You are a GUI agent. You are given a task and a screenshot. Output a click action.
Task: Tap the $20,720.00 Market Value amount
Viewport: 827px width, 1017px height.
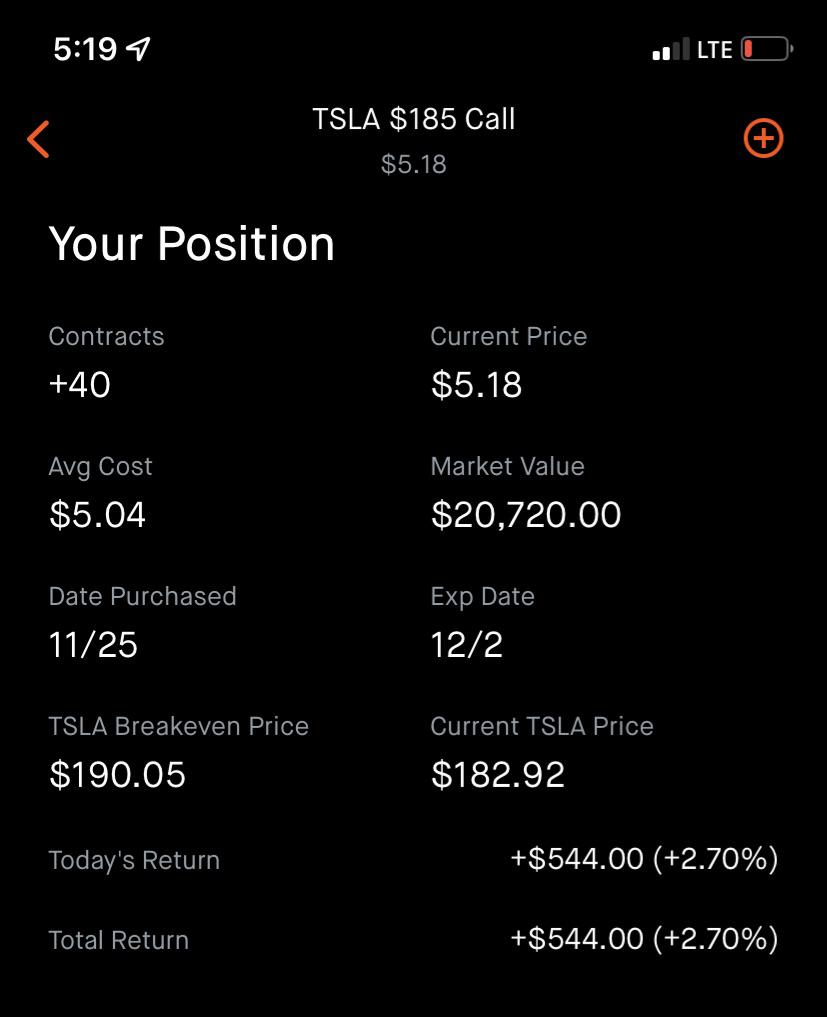(x=526, y=515)
